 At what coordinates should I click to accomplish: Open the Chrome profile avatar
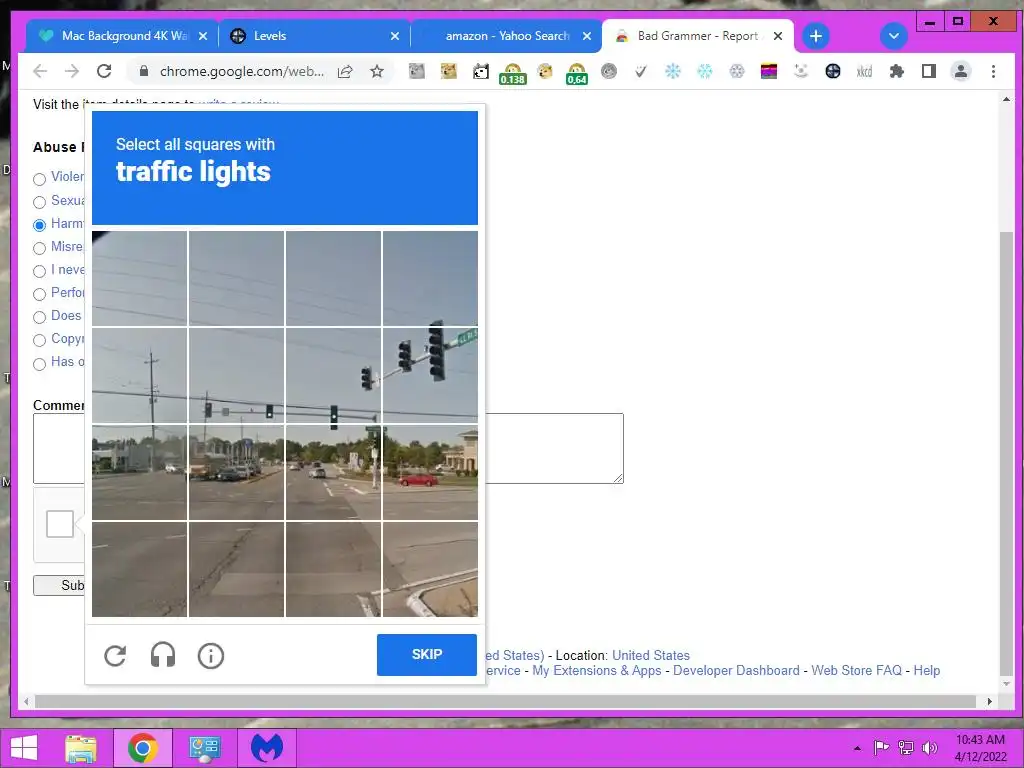point(961,71)
